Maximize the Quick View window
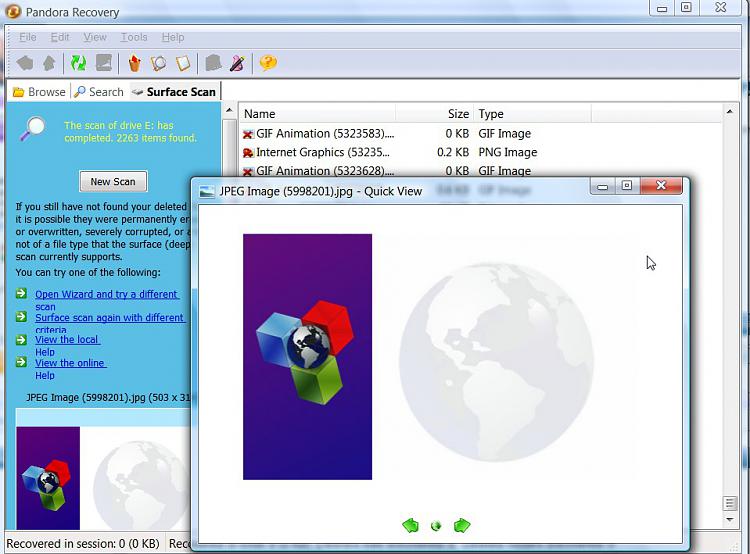The height and width of the screenshot is (554, 750). pos(627,186)
